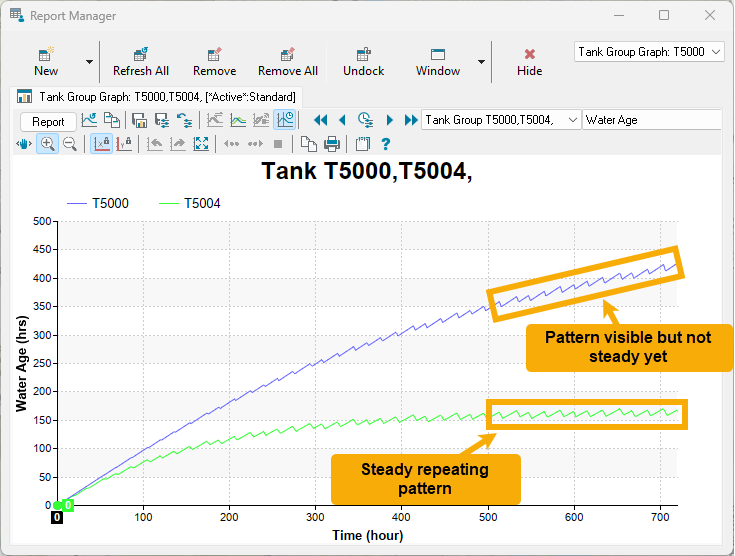Click the graph title Tank T5000,T5004,

click(x=367, y=171)
